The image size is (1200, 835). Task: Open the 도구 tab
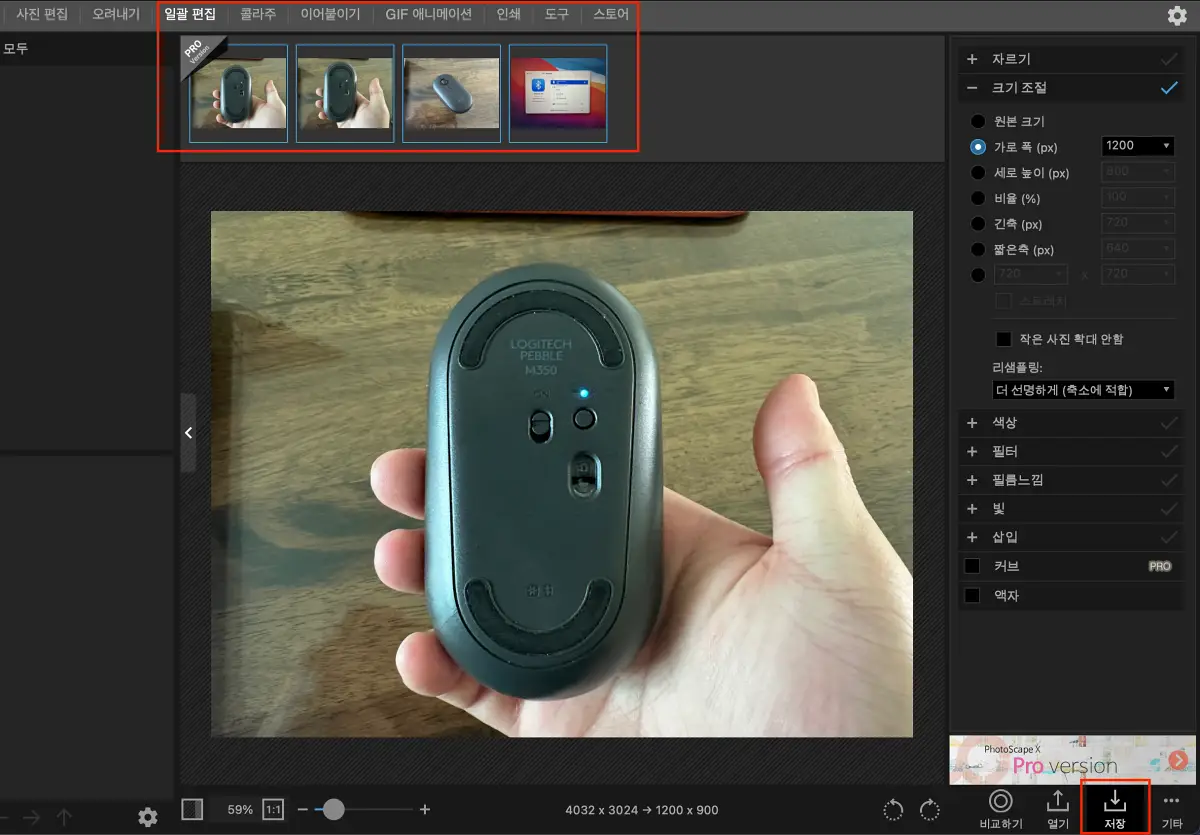[x=557, y=15]
